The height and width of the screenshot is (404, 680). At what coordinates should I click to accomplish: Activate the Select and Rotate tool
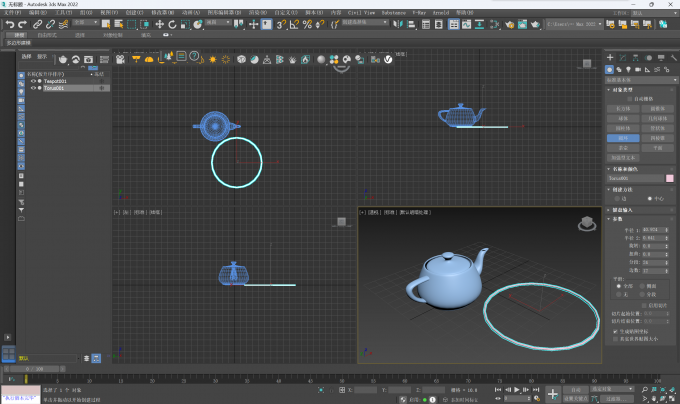tap(172, 24)
